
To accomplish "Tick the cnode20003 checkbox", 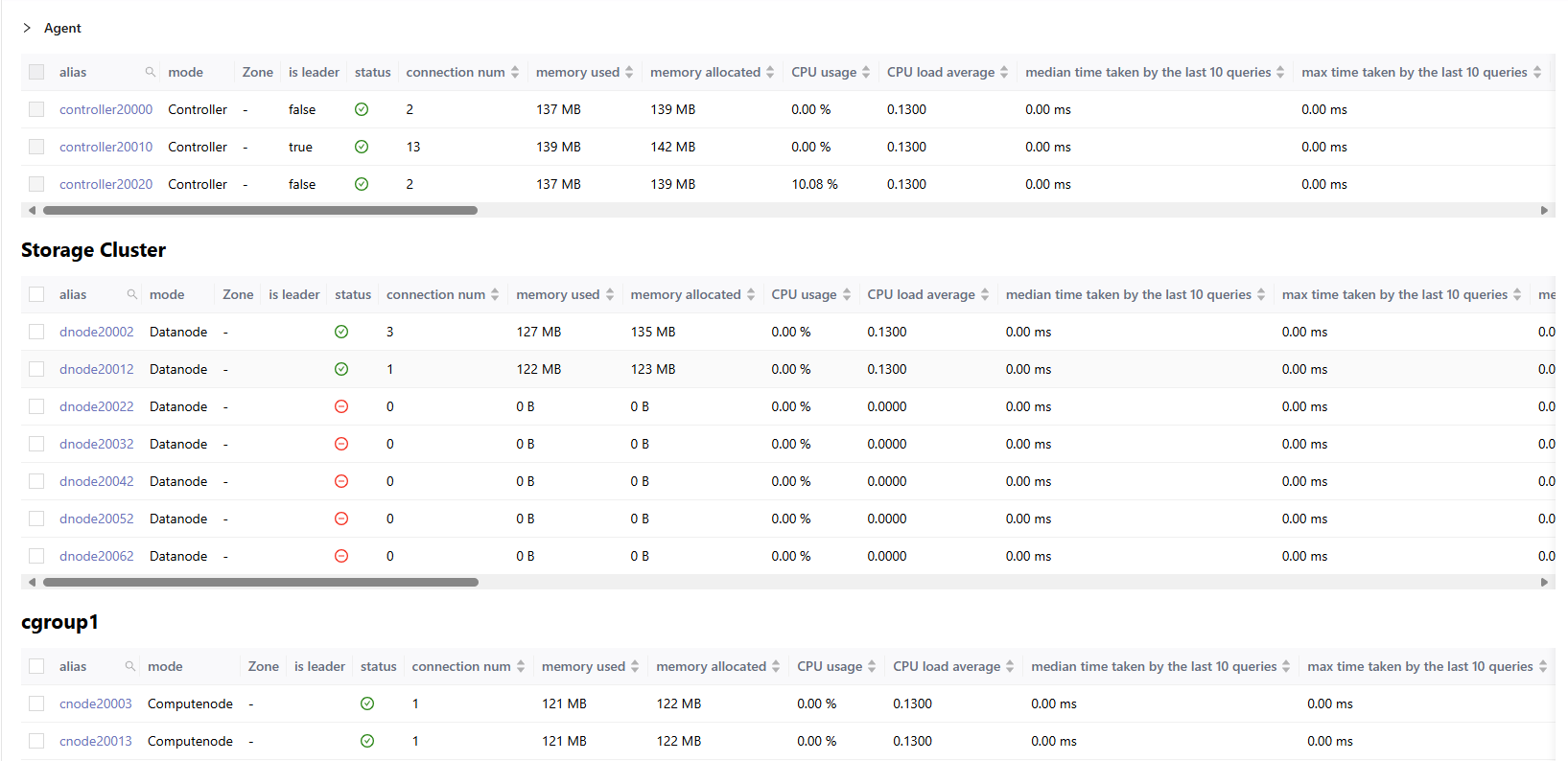I will coord(36,703).
